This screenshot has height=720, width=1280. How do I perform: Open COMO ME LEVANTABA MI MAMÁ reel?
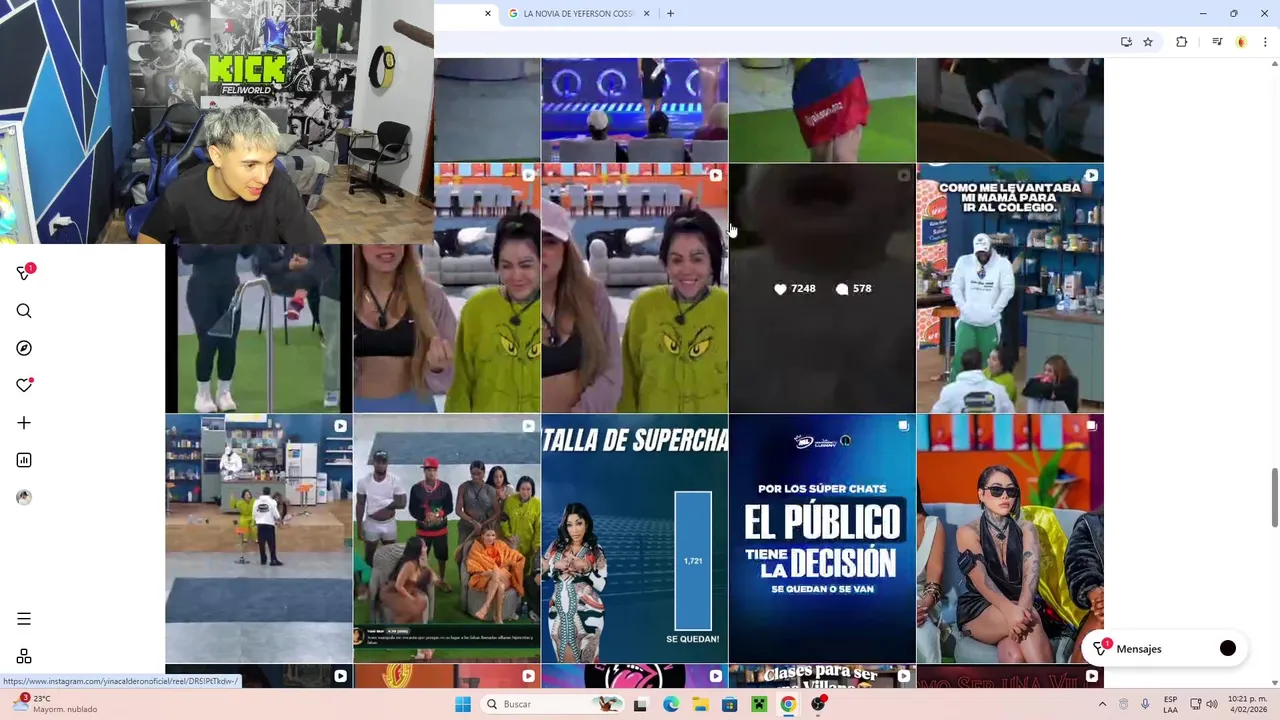tap(1010, 288)
